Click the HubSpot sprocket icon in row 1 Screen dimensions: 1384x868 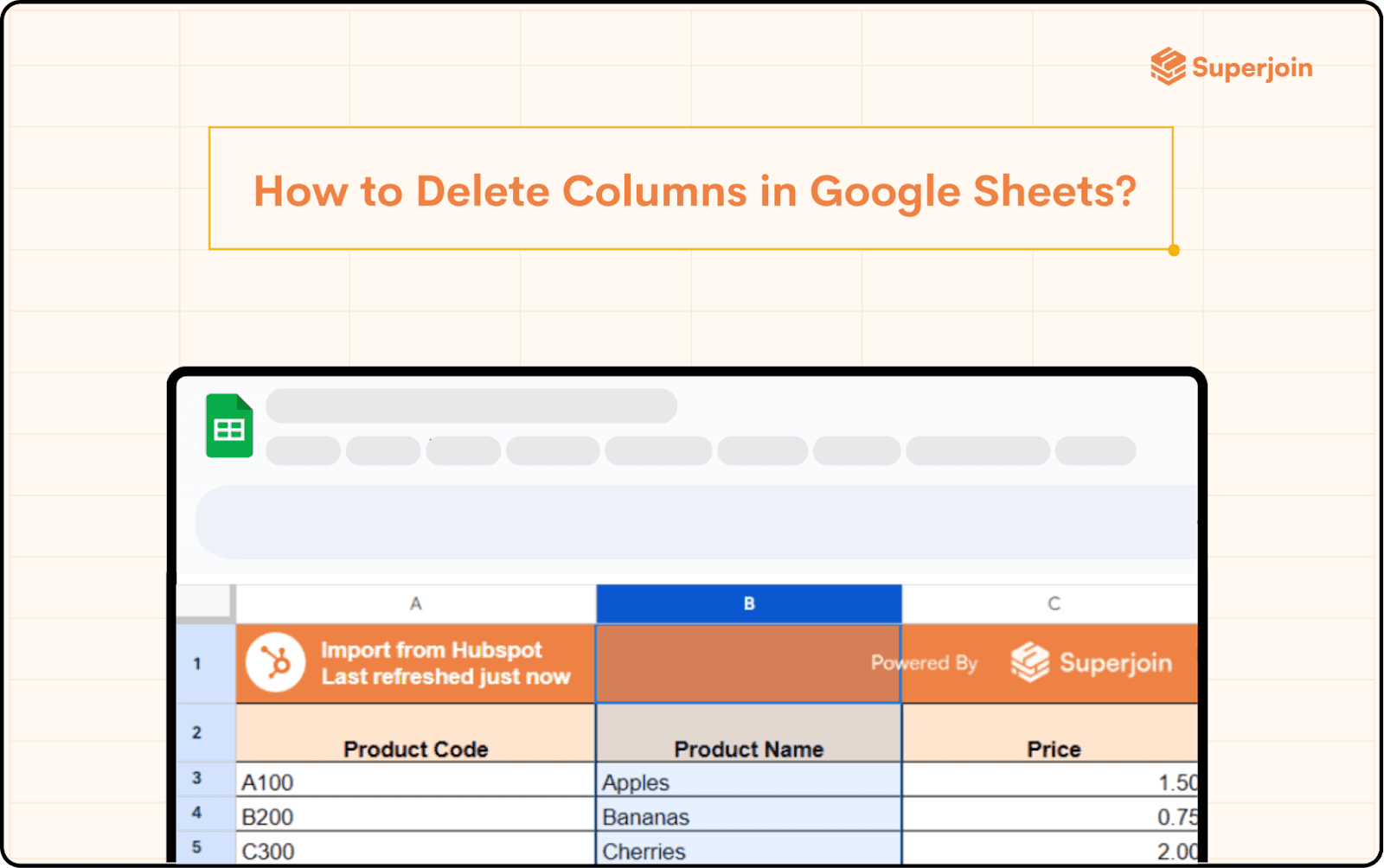click(275, 663)
